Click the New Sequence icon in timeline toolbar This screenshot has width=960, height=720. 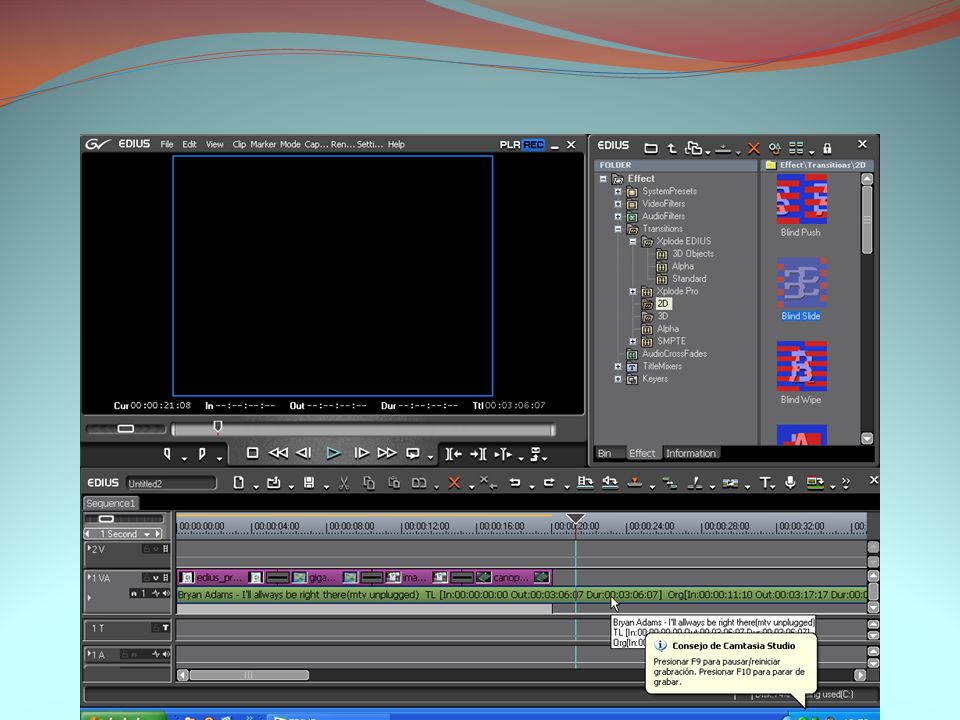(x=239, y=483)
